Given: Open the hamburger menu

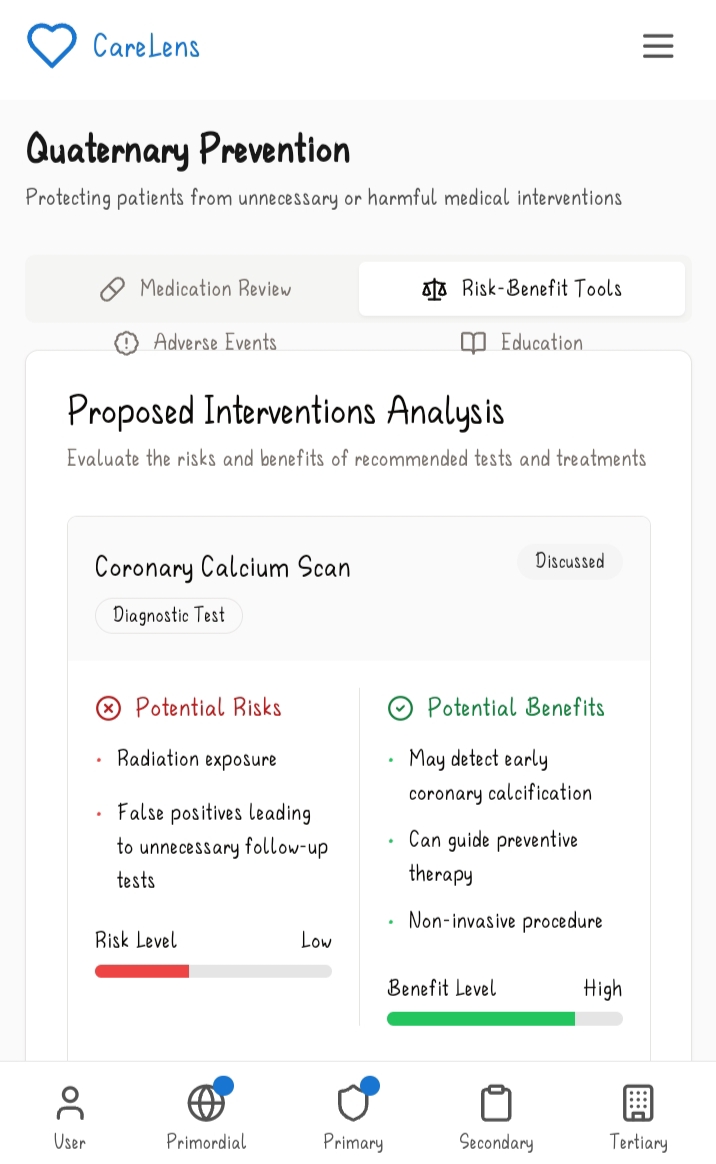Looking at the screenshot, I should pos(658,46).
